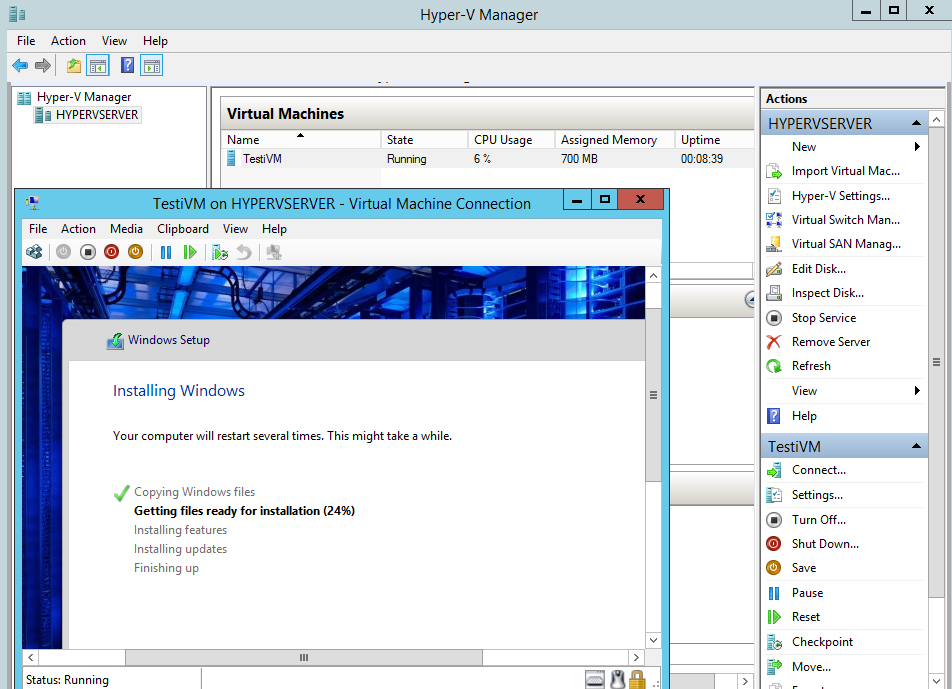Collapse the TestiVM actions section

click(x=916, y=446)
